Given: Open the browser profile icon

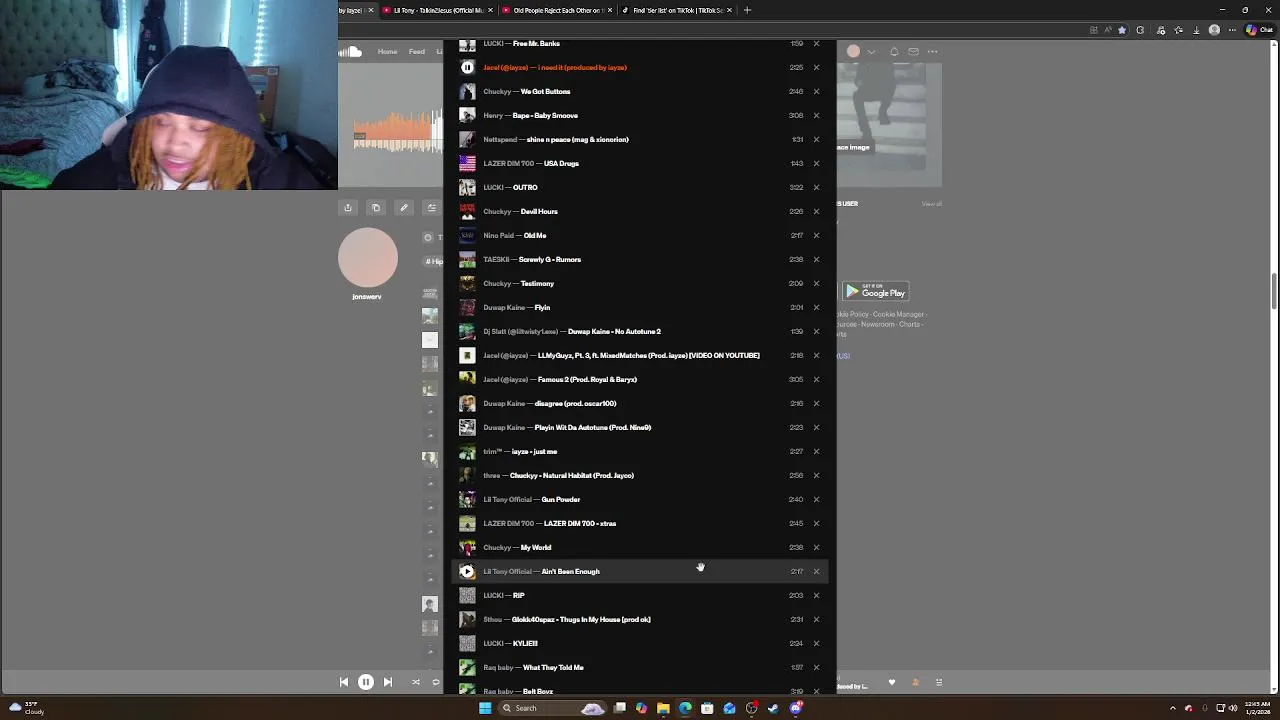Looking at the screenshot, I should click(x=1214, y=30).
